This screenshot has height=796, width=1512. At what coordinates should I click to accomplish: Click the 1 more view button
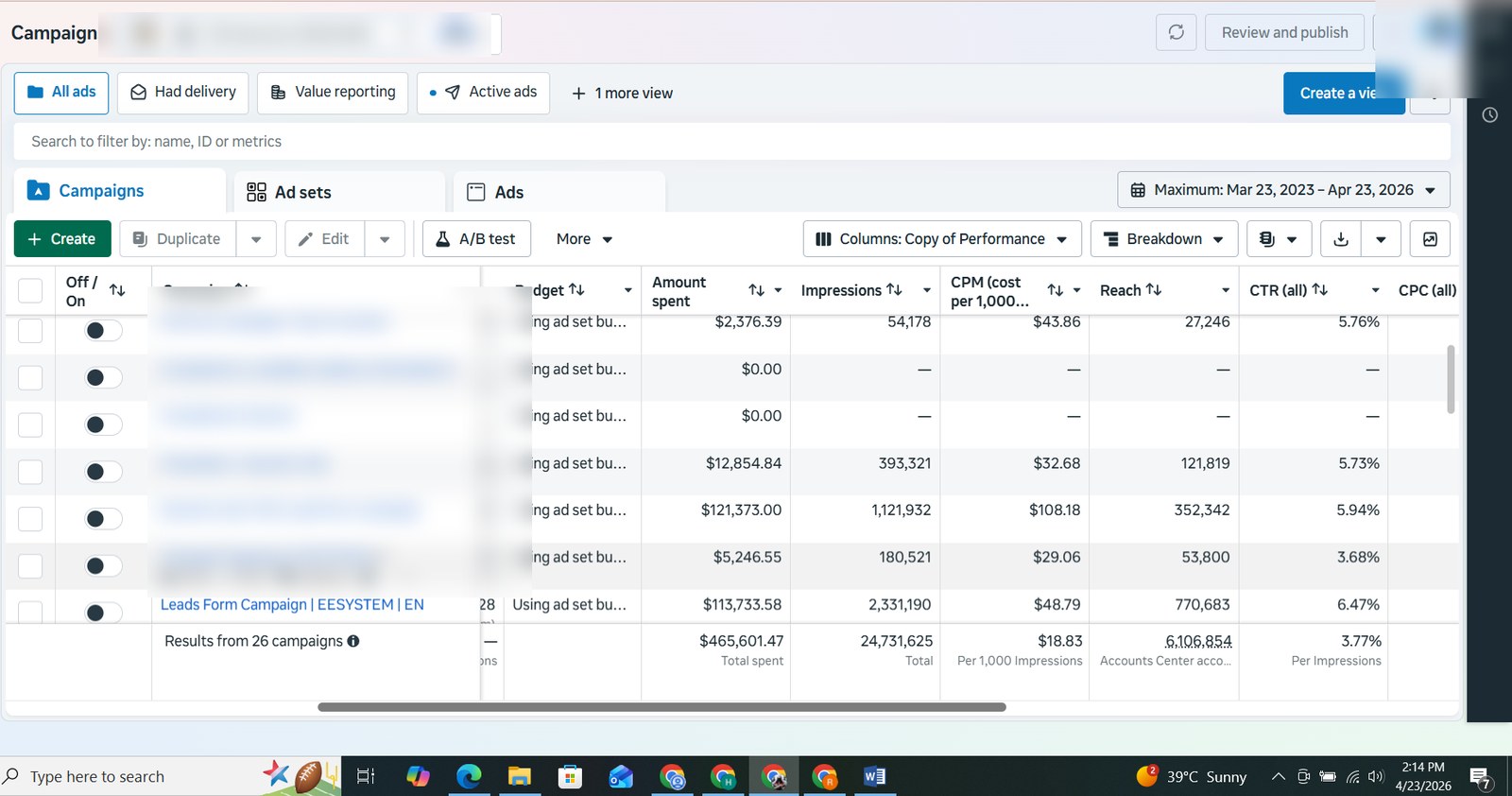[x=623, y=93]
